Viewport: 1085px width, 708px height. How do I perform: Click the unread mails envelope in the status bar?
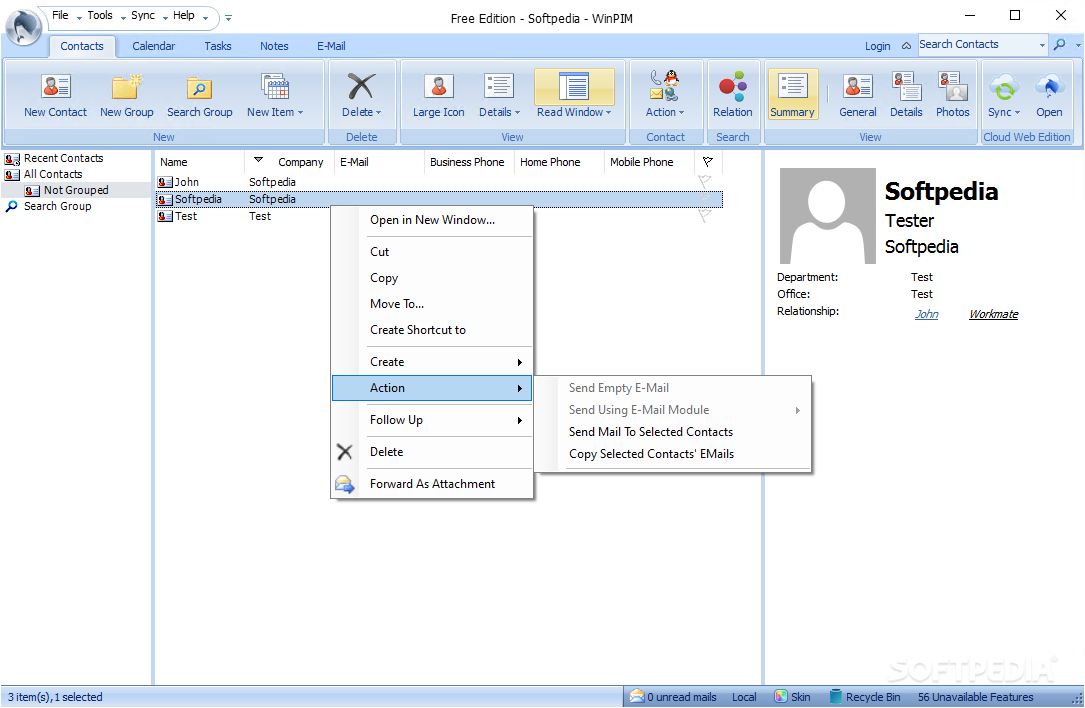pyautogui.click(x=637, y=696)
